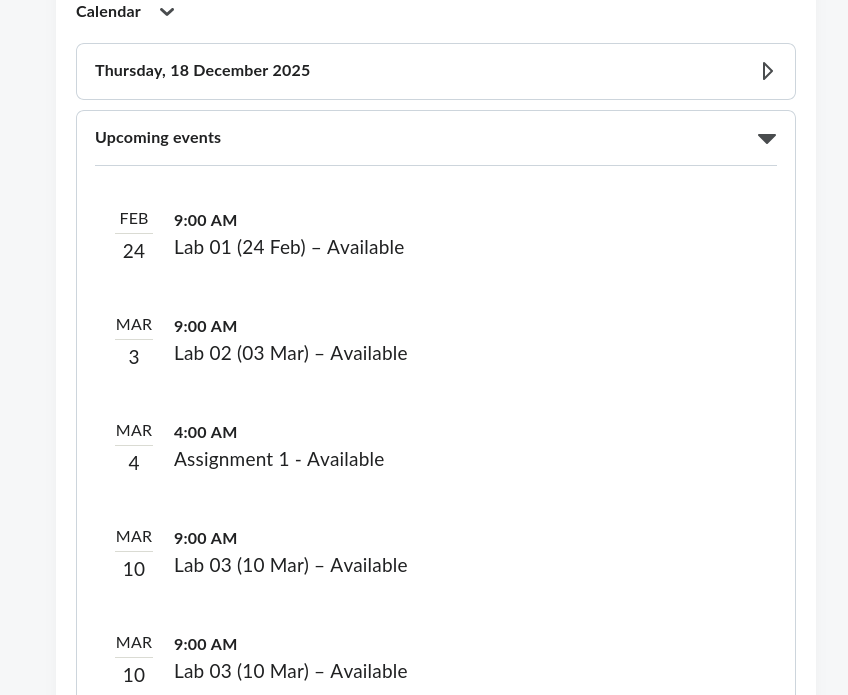Click the FEB 24 date badge
This screenshot has height=695, width=848.
[134, 236]
